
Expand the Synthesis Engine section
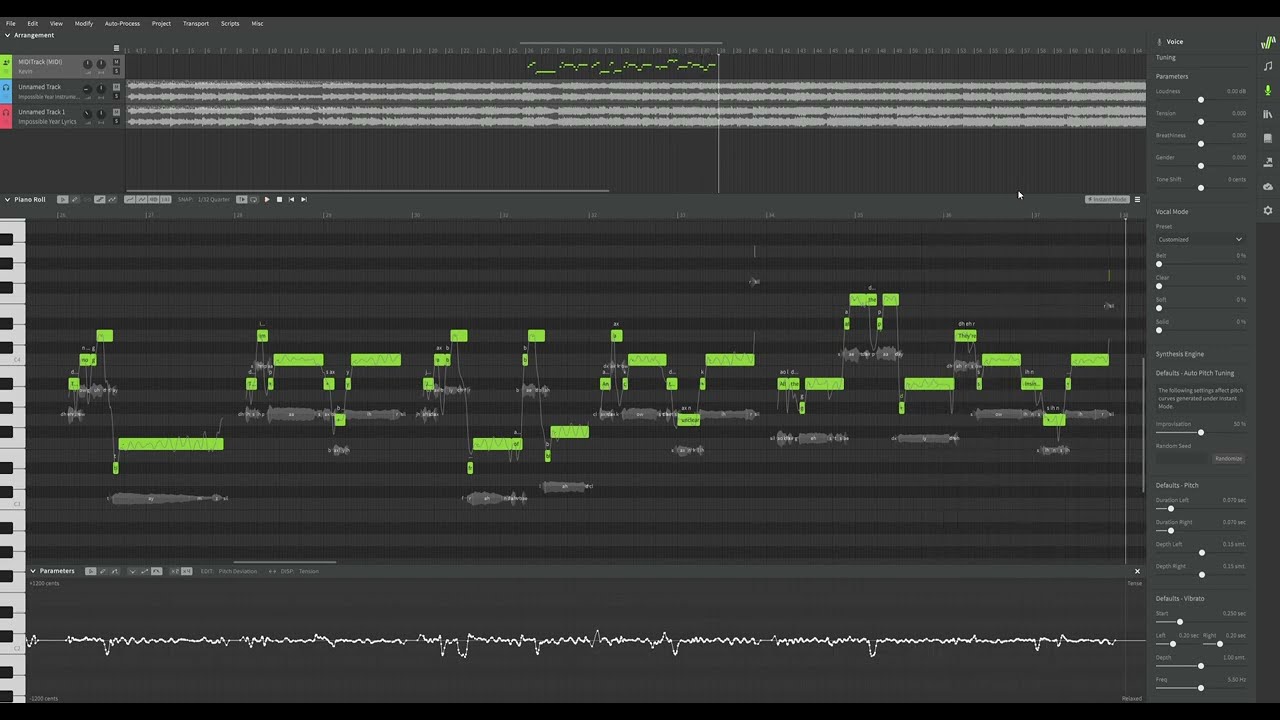pyautogui.click(x=1180, y=354)
